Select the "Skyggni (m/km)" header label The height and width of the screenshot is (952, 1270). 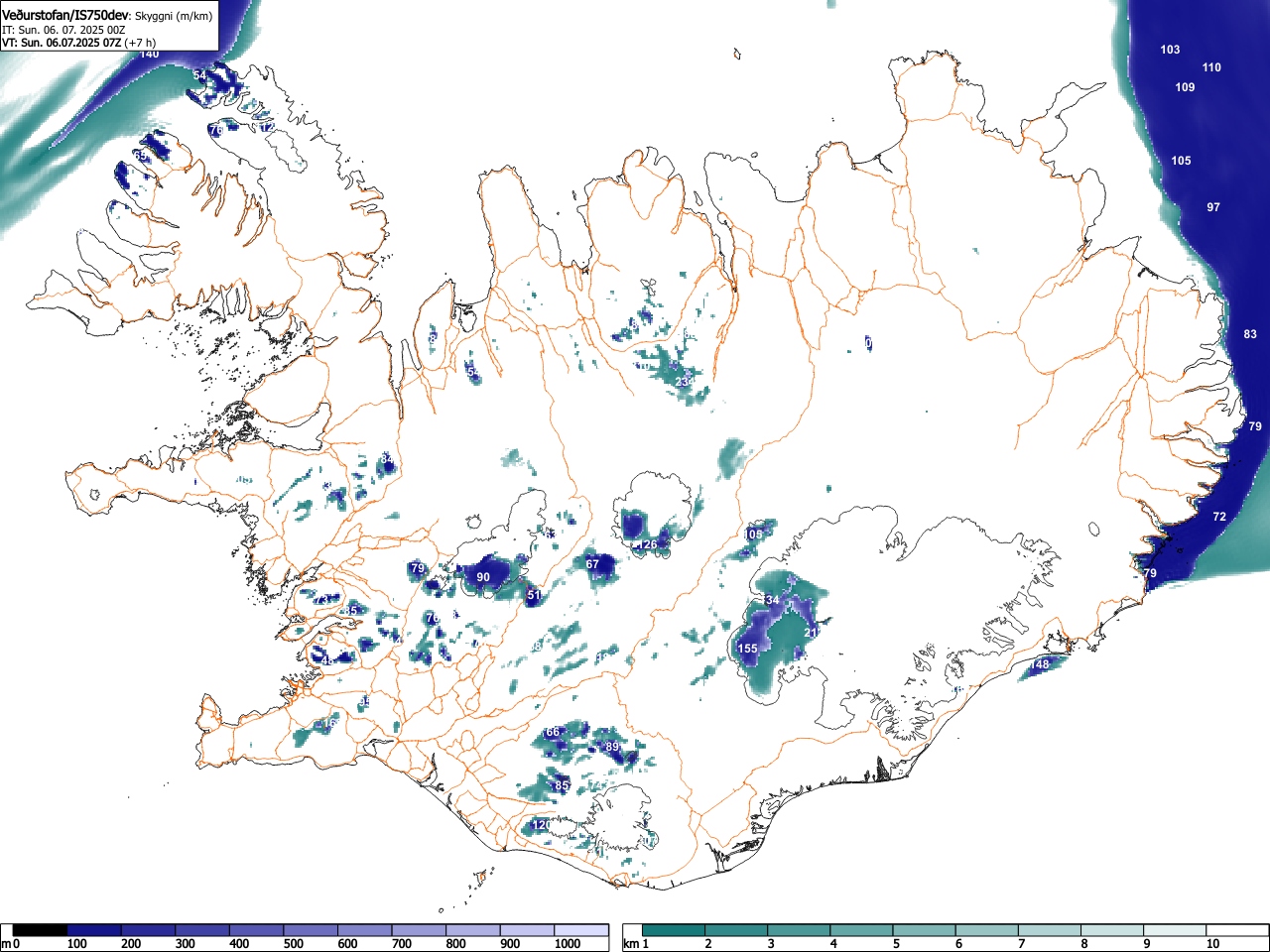[173, 17]
